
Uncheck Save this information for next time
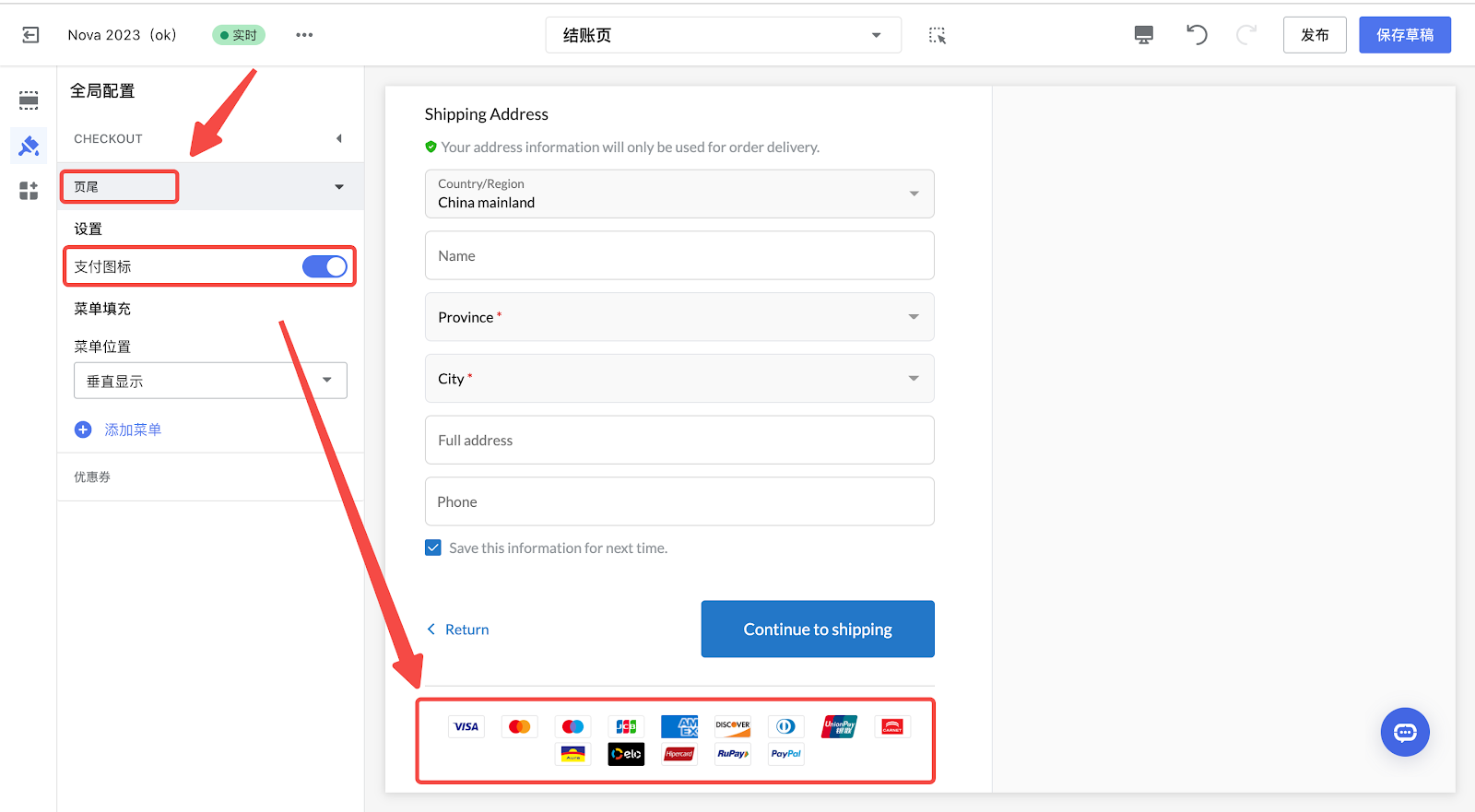(x=433, y=547)
